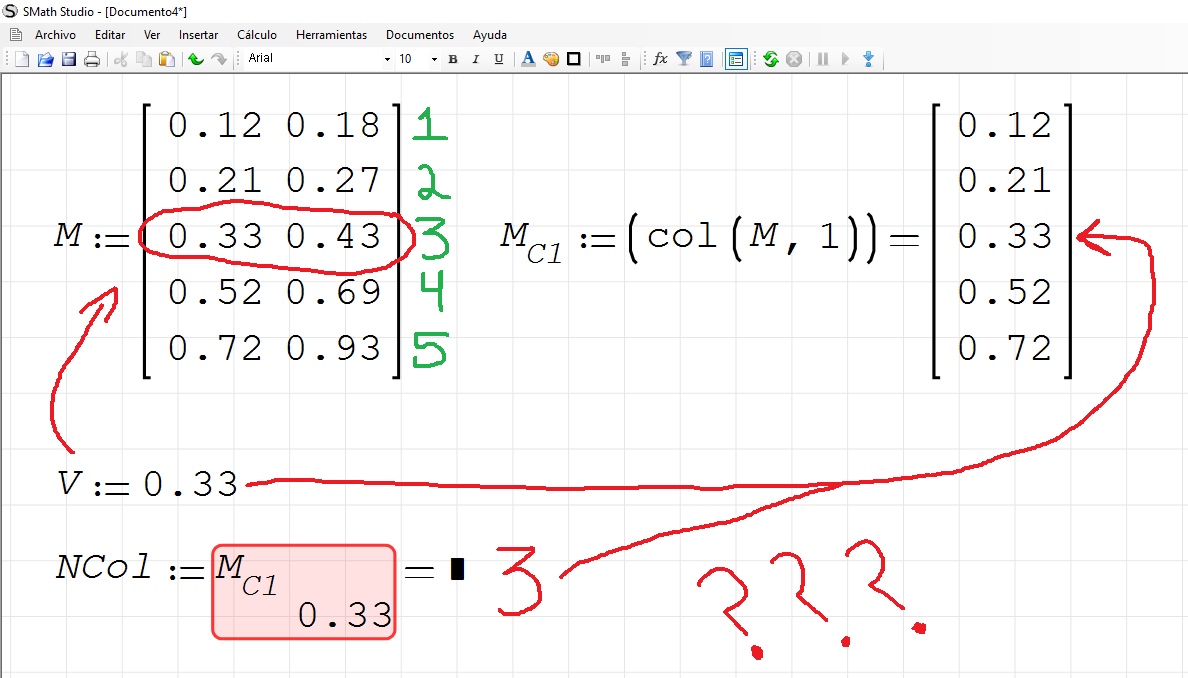Viewport: 1188px width, 678px height.
Task: Toggle bold formatting
Action: pyautogui.click(x=453, y=60)
